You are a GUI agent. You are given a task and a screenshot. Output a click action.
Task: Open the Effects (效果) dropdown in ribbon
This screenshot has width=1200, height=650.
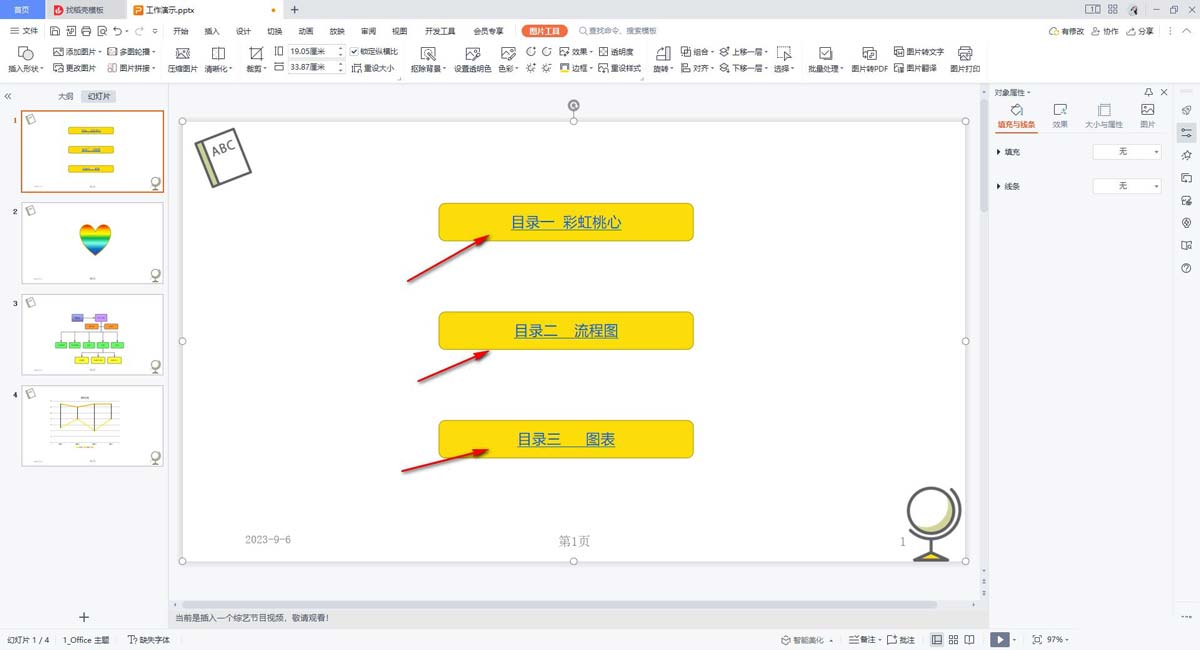[576, 51]
